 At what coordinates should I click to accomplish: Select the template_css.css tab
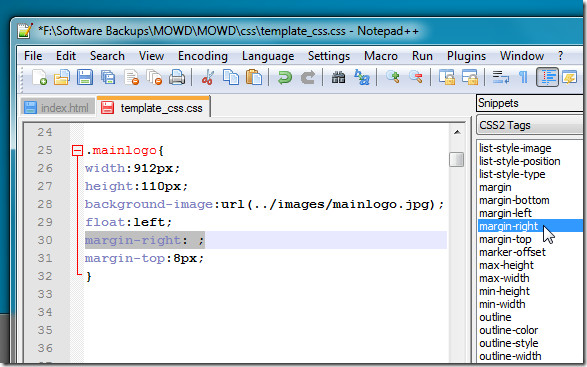point(153,107)
